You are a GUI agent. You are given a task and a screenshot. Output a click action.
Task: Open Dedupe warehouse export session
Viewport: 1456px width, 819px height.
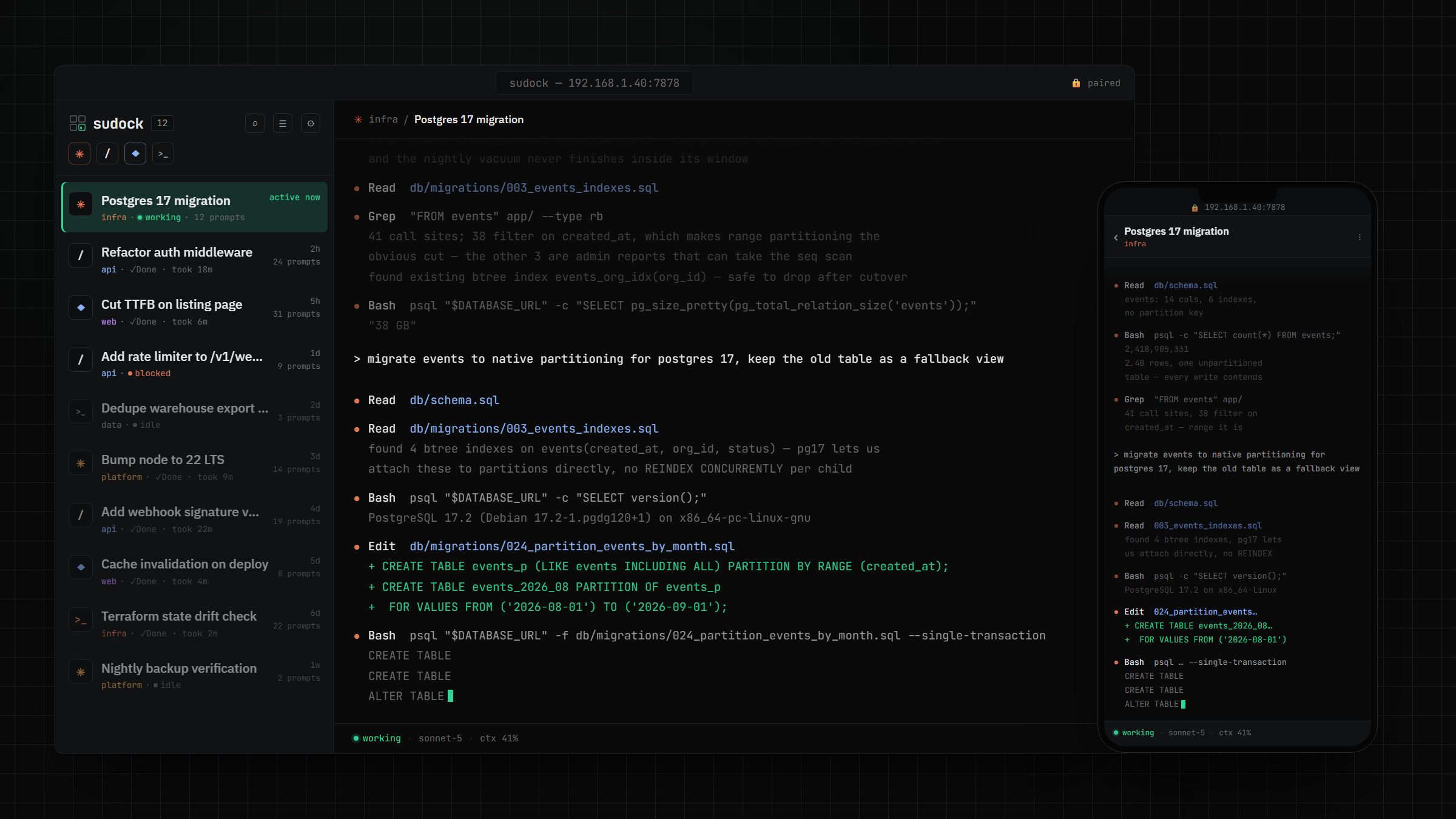click(195, 415)
